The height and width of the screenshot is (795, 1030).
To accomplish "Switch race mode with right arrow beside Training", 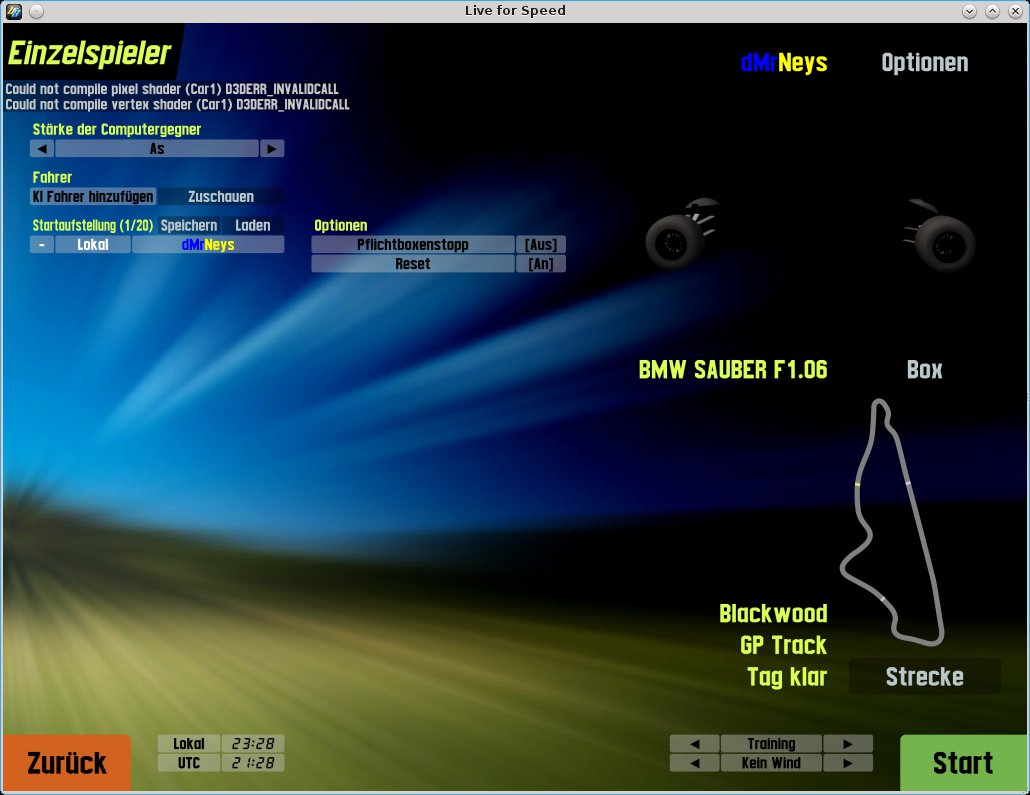I will 848,744.
